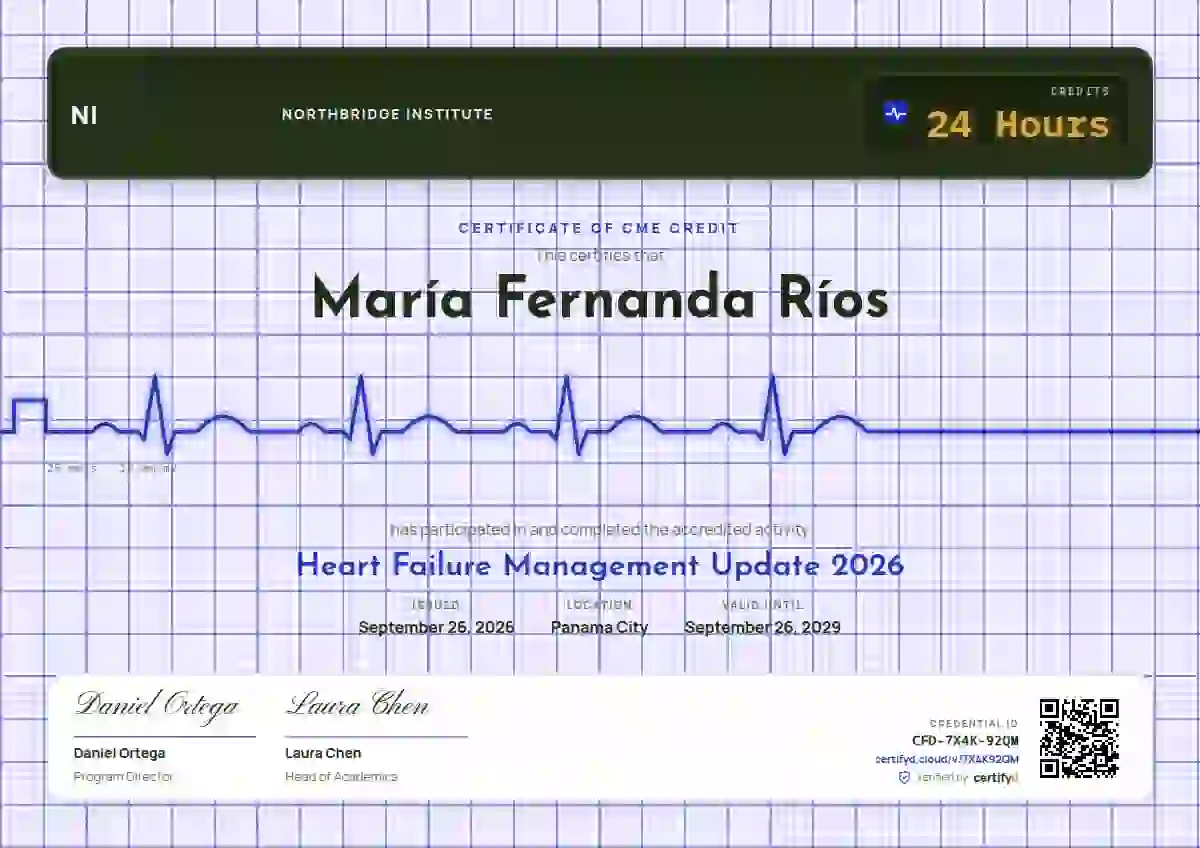Click the verified shield icon
1200x848 pixels.
click(904, 777)
